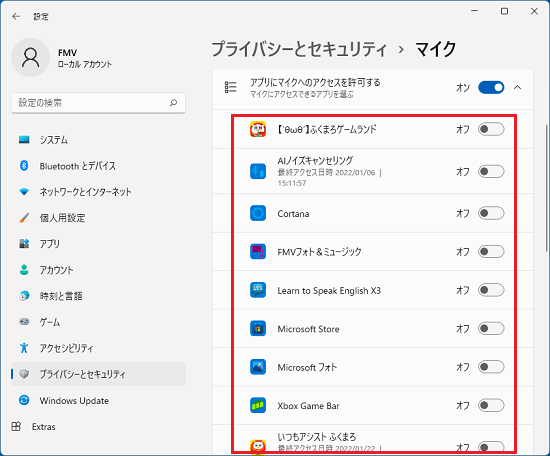Image resolution: width=550 pixels, height=456 pixels.
Task: Enable microphone for Microsoft フォト
Action: click(x=491, y=367)
